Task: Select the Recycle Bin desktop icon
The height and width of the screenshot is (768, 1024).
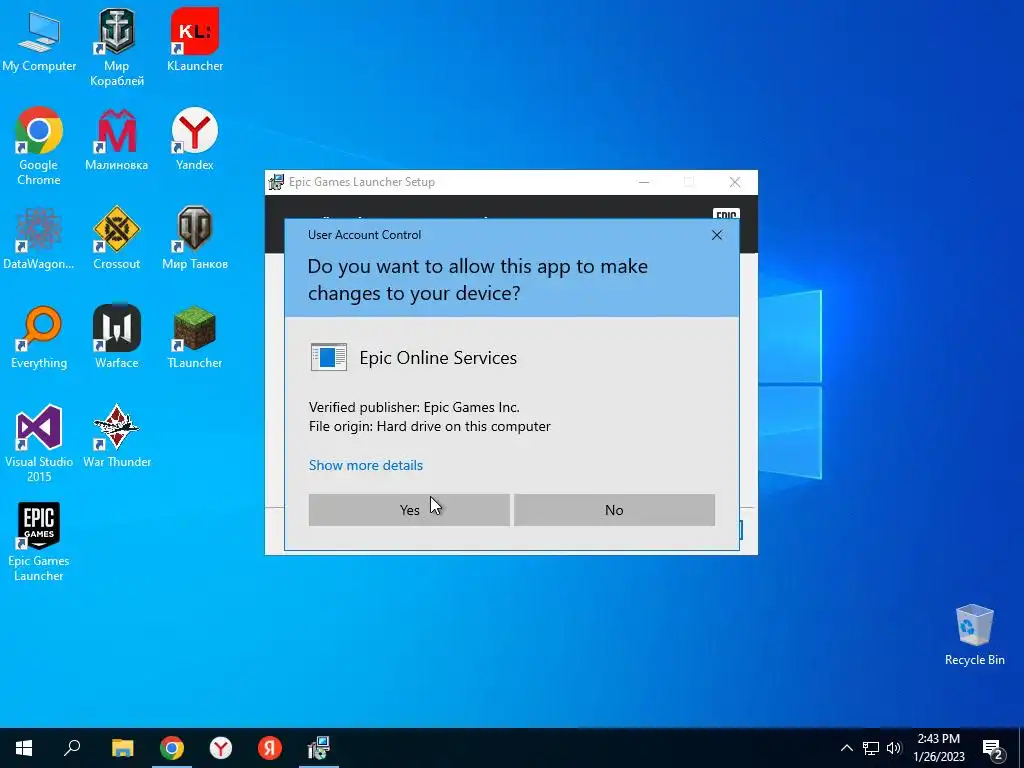Action: [x=974, y=634]
